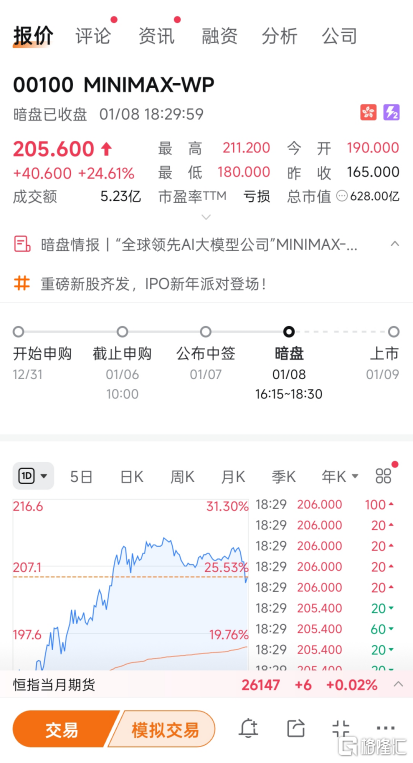Tap the 上市 timeline marker

tap(394, 332)
